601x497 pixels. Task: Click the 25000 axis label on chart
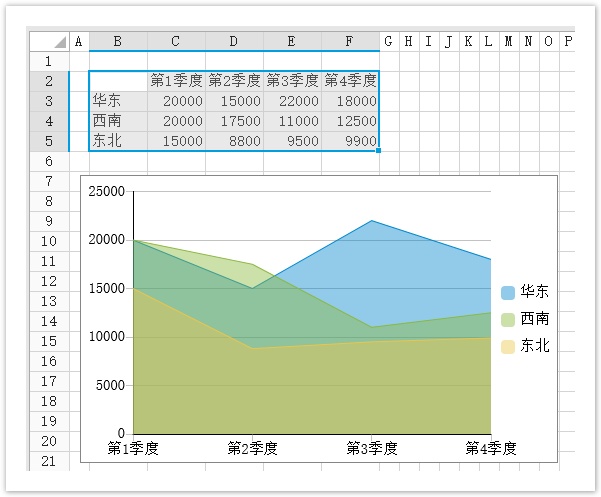pos(107,192)
